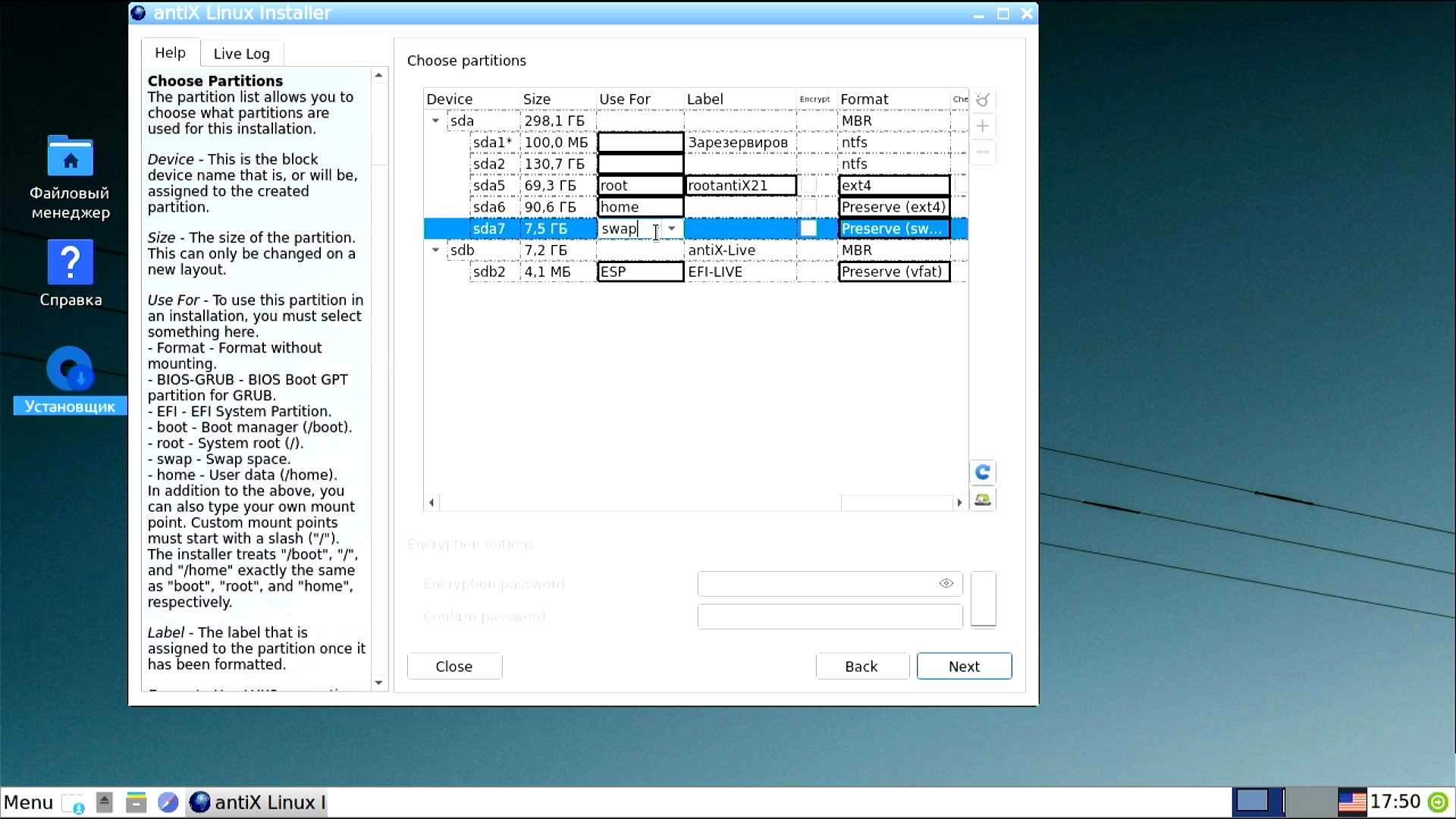Open Файловый менеджер desktop icon
Image resolution: width=1456 pixels, height=819 pixels.
70,178
